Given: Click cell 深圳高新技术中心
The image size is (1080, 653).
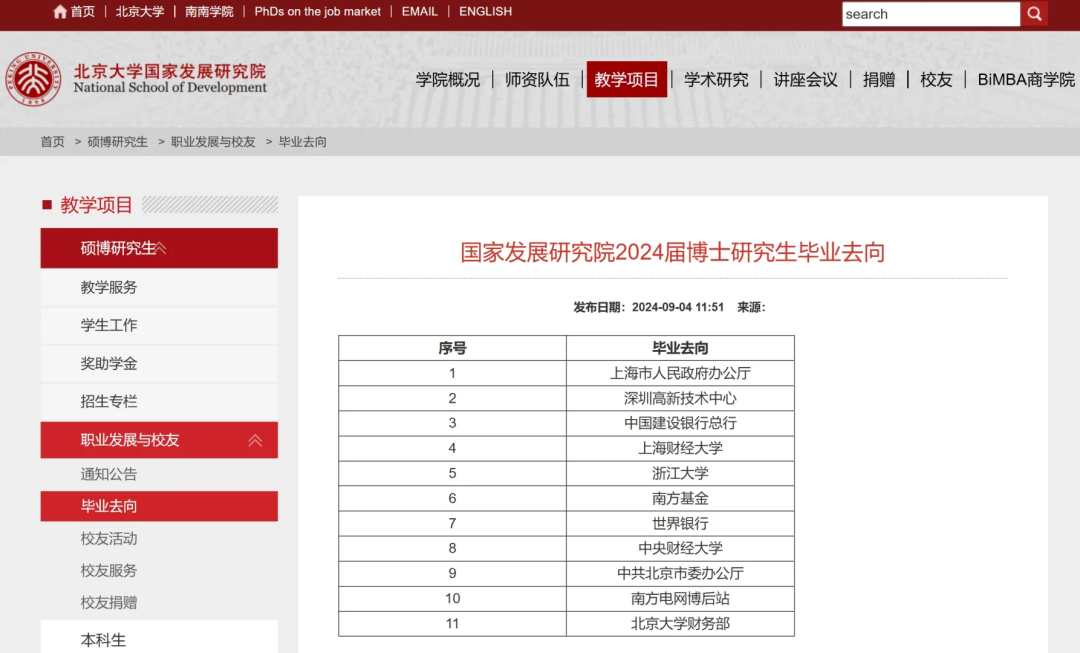Looking at the screenshot, I should tap(681, 398).
